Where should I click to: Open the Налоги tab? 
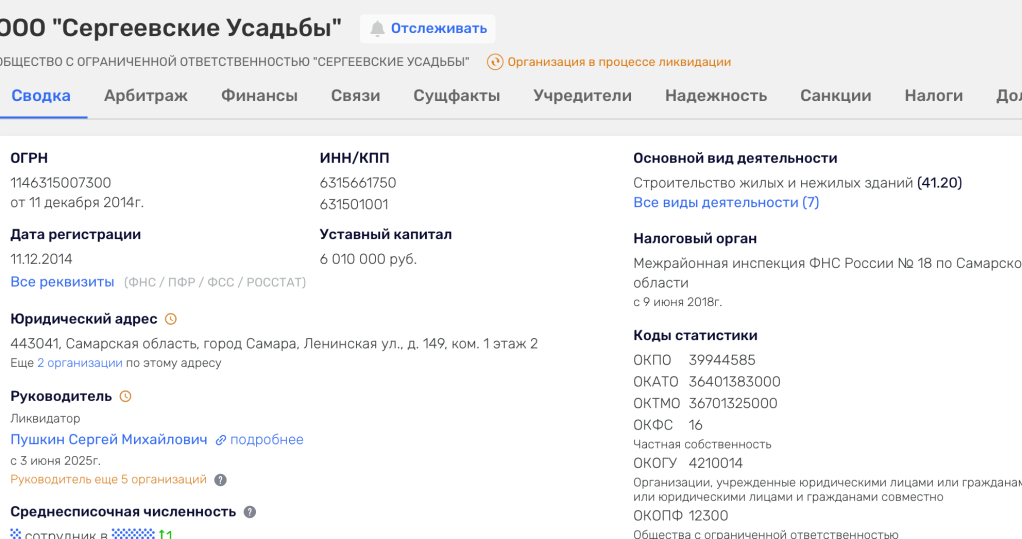coord(934,96)
